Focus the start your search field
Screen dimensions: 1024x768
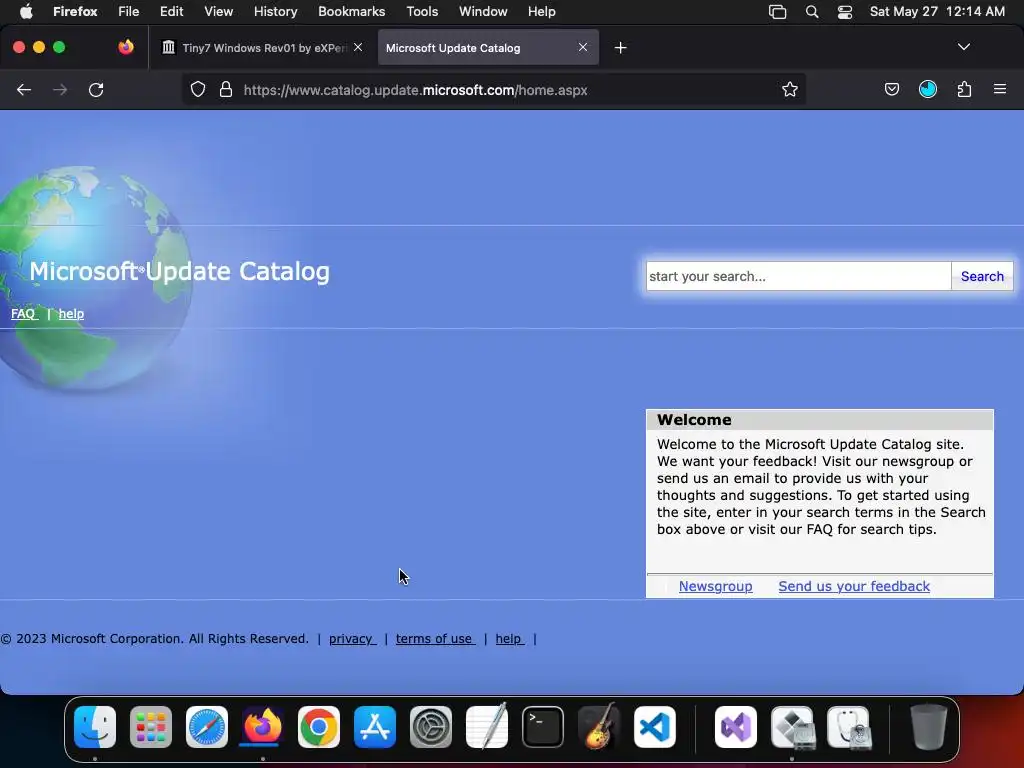798,276
